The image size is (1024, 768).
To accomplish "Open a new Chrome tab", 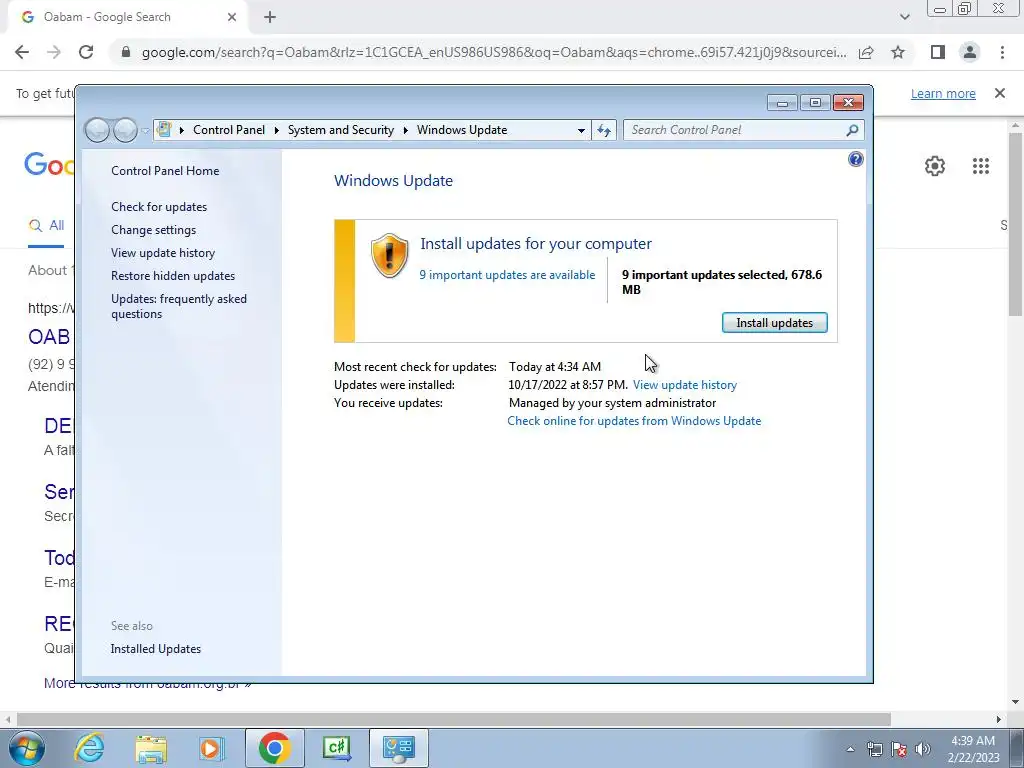I will point(270,17).
